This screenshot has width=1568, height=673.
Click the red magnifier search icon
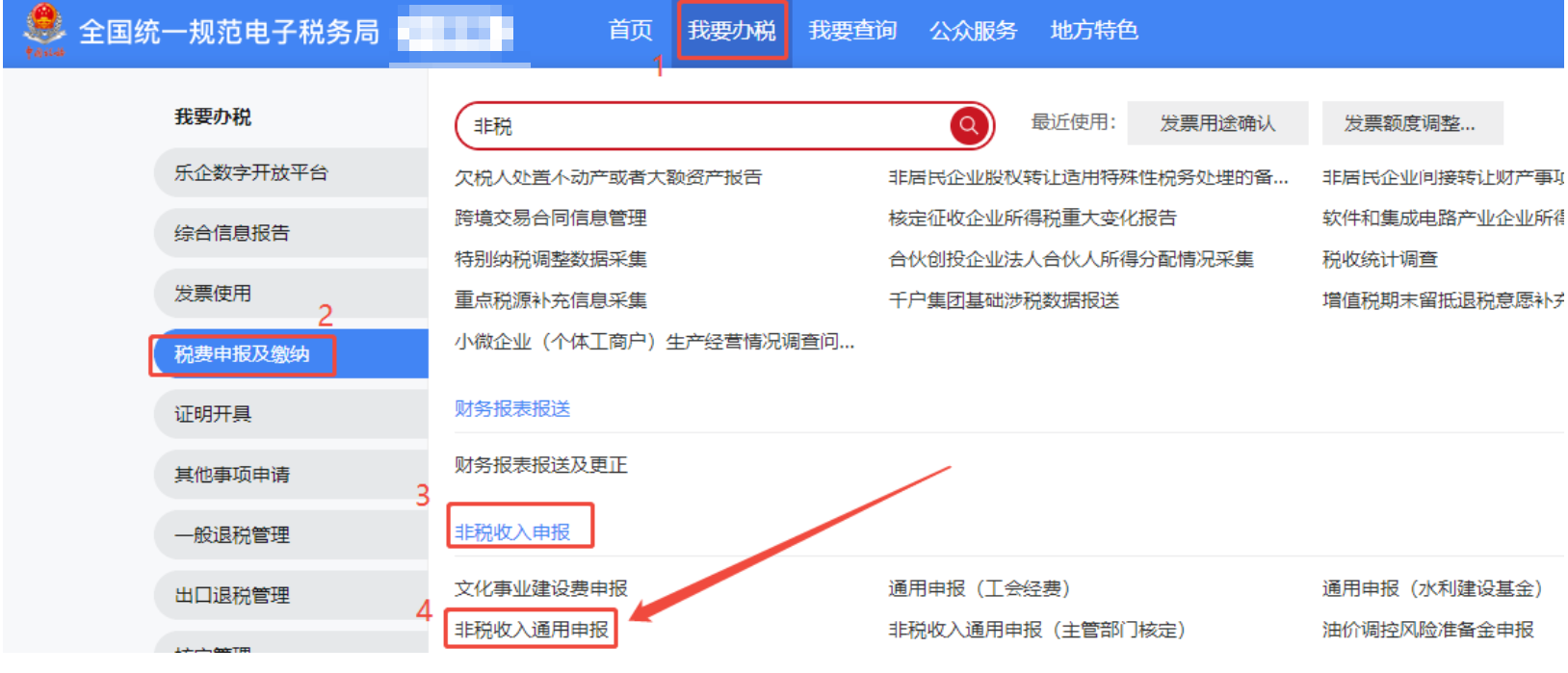[969, 126]
